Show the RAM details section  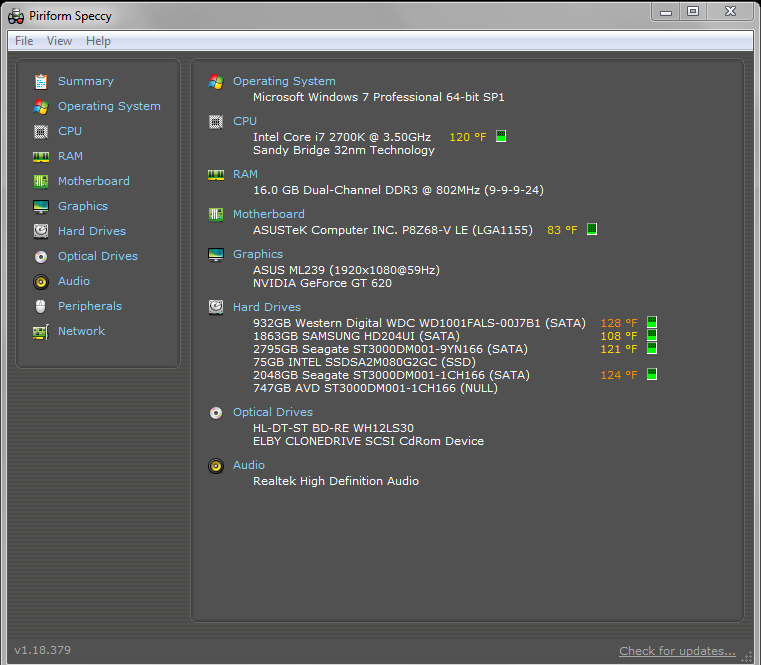[70, 156]
